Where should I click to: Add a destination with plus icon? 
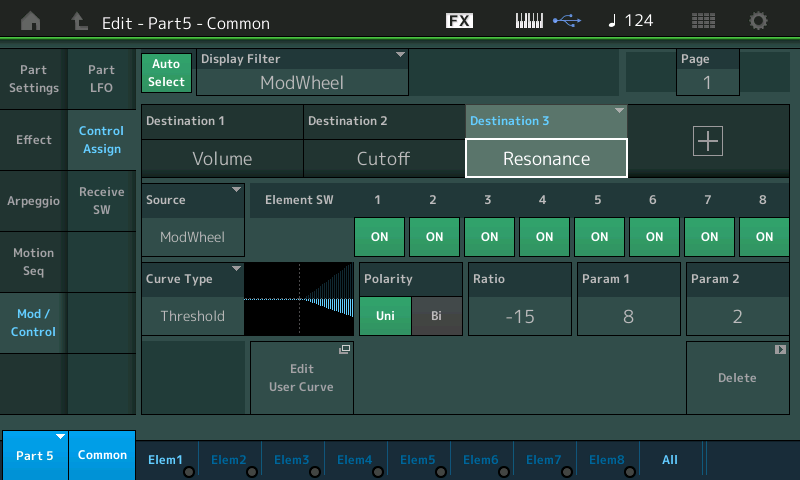707,142
